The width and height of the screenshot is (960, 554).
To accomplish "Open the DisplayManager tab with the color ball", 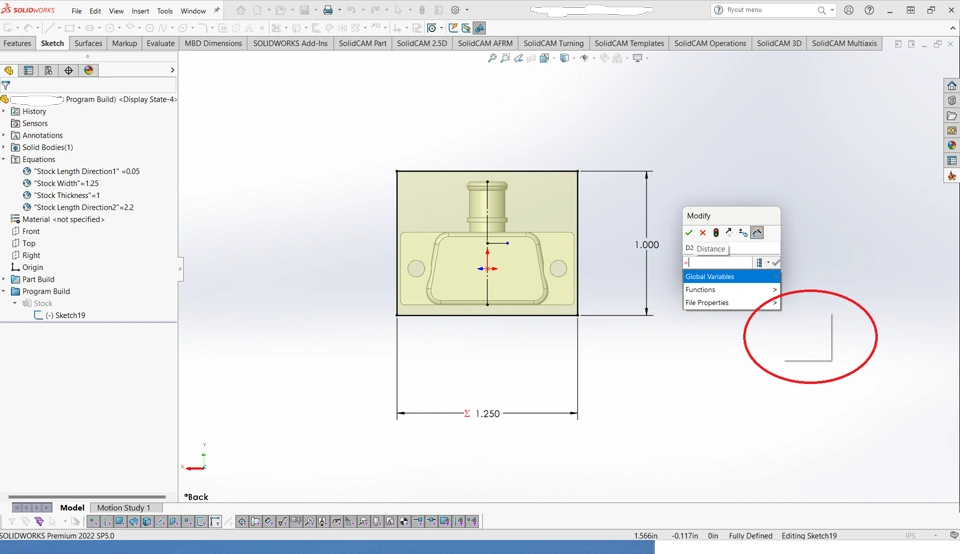I will coord(89,70).
